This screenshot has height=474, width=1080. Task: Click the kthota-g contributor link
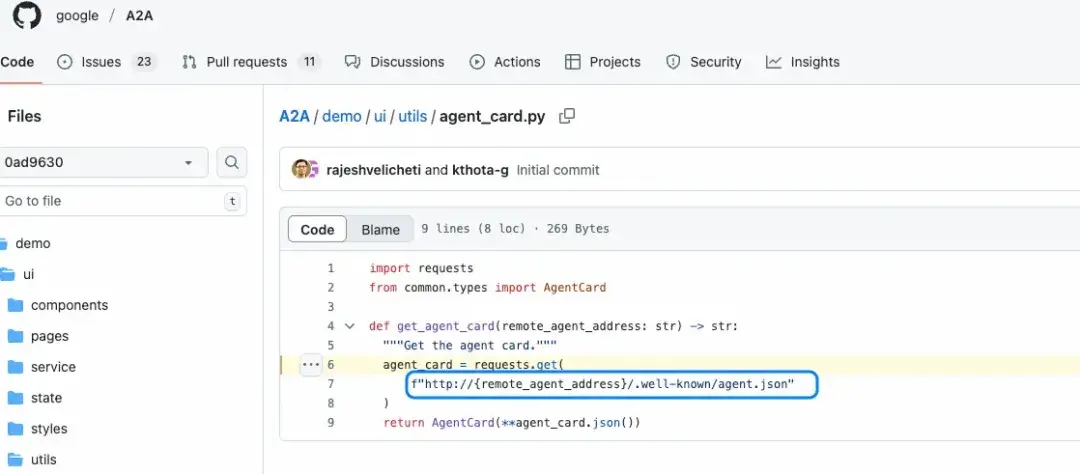480,170
